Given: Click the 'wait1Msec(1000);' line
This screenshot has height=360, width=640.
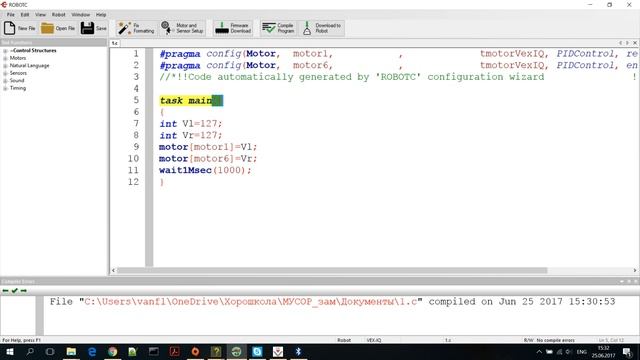Looking at the screenshot, I should click(x=205, y=170).
